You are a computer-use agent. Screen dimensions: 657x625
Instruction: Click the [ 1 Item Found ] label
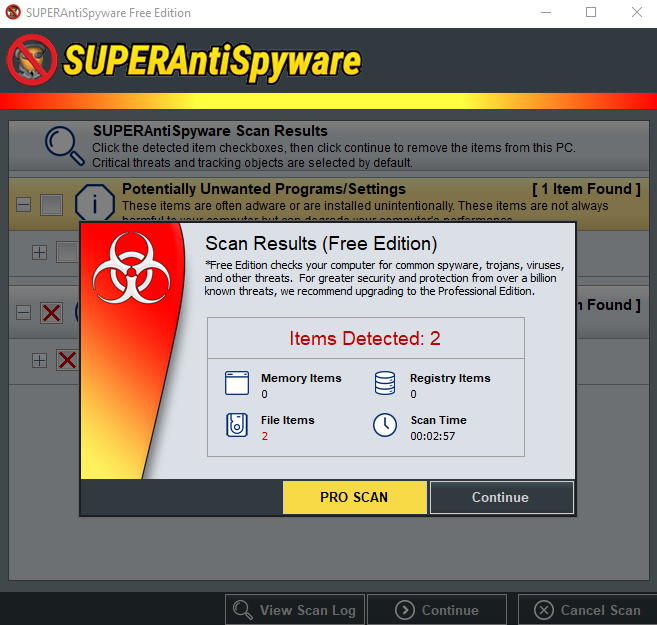[x=586, y=189]
